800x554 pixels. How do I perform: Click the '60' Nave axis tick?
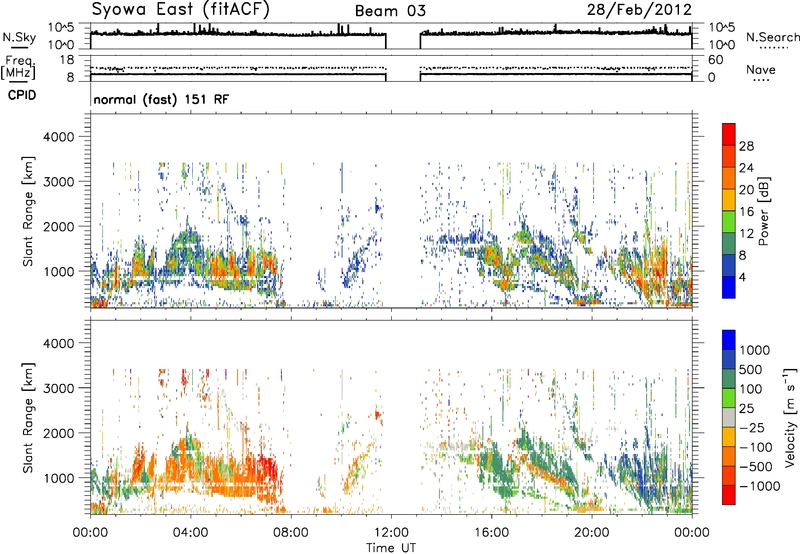coord(715,60)
